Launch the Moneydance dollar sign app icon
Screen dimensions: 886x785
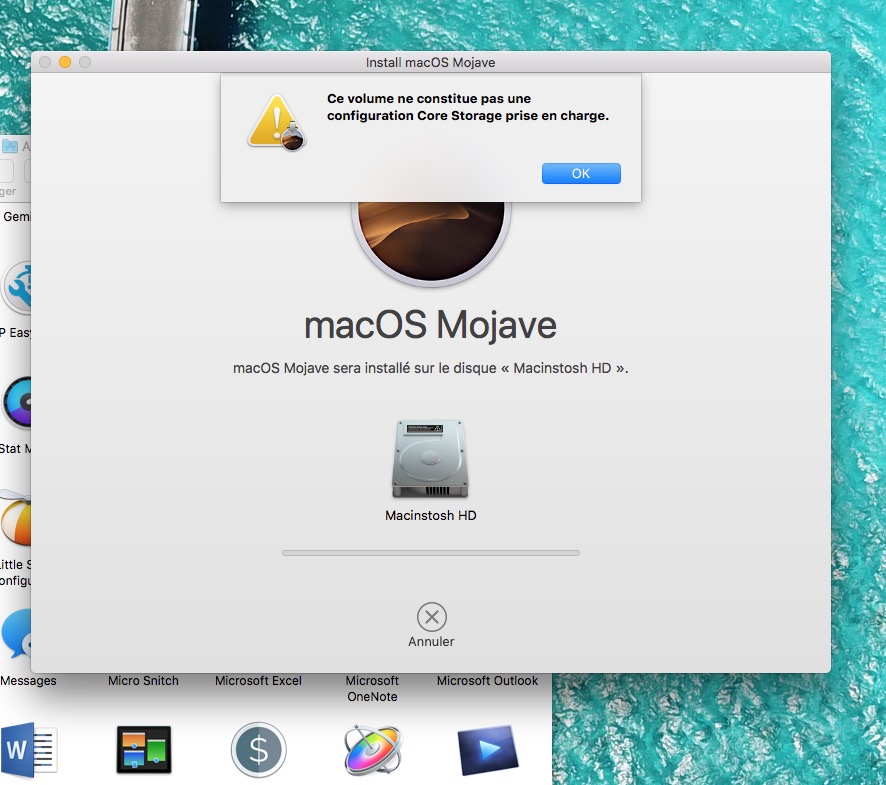click(259, 749)
